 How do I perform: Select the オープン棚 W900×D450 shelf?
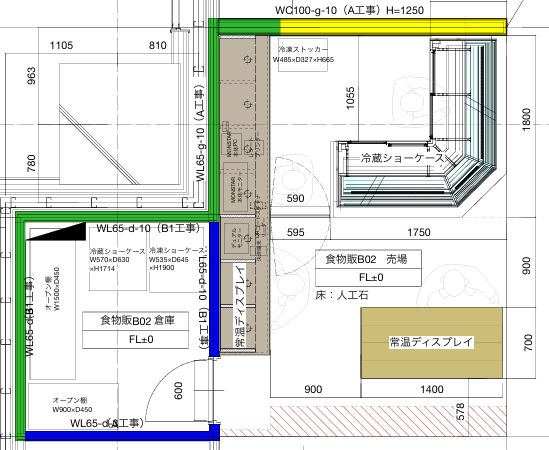pyautogui.click(x=73, y=406)
